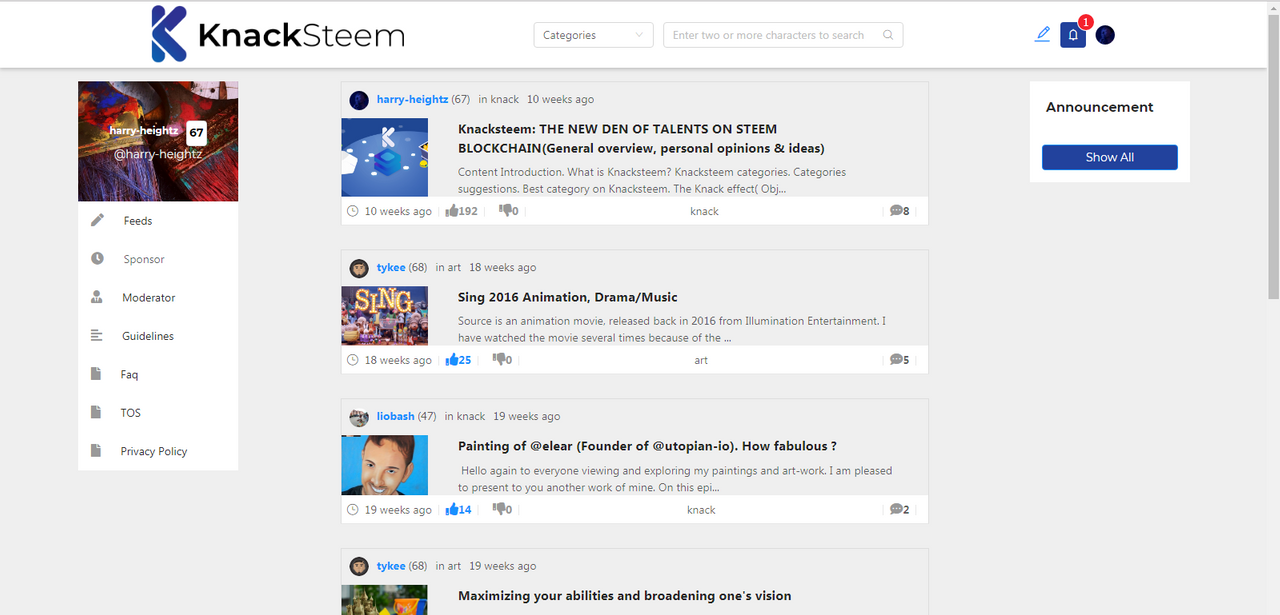Image resolution: width=1280 pixels, height=615 pixels.
Task: Open the Knacksteem NEW DEN OF TALENTS post title
Action: click(x=641, y=138)
